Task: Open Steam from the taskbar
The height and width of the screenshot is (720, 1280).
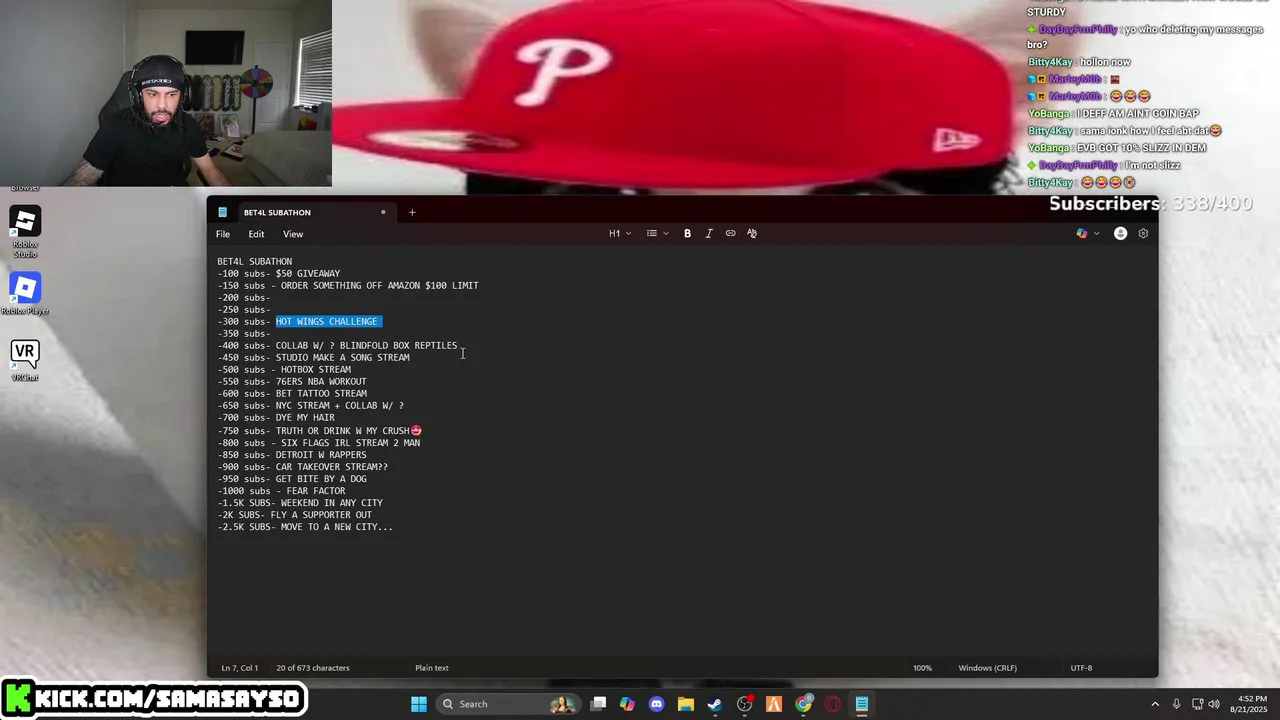Action: pyautogui.click(x=714, y=704)
